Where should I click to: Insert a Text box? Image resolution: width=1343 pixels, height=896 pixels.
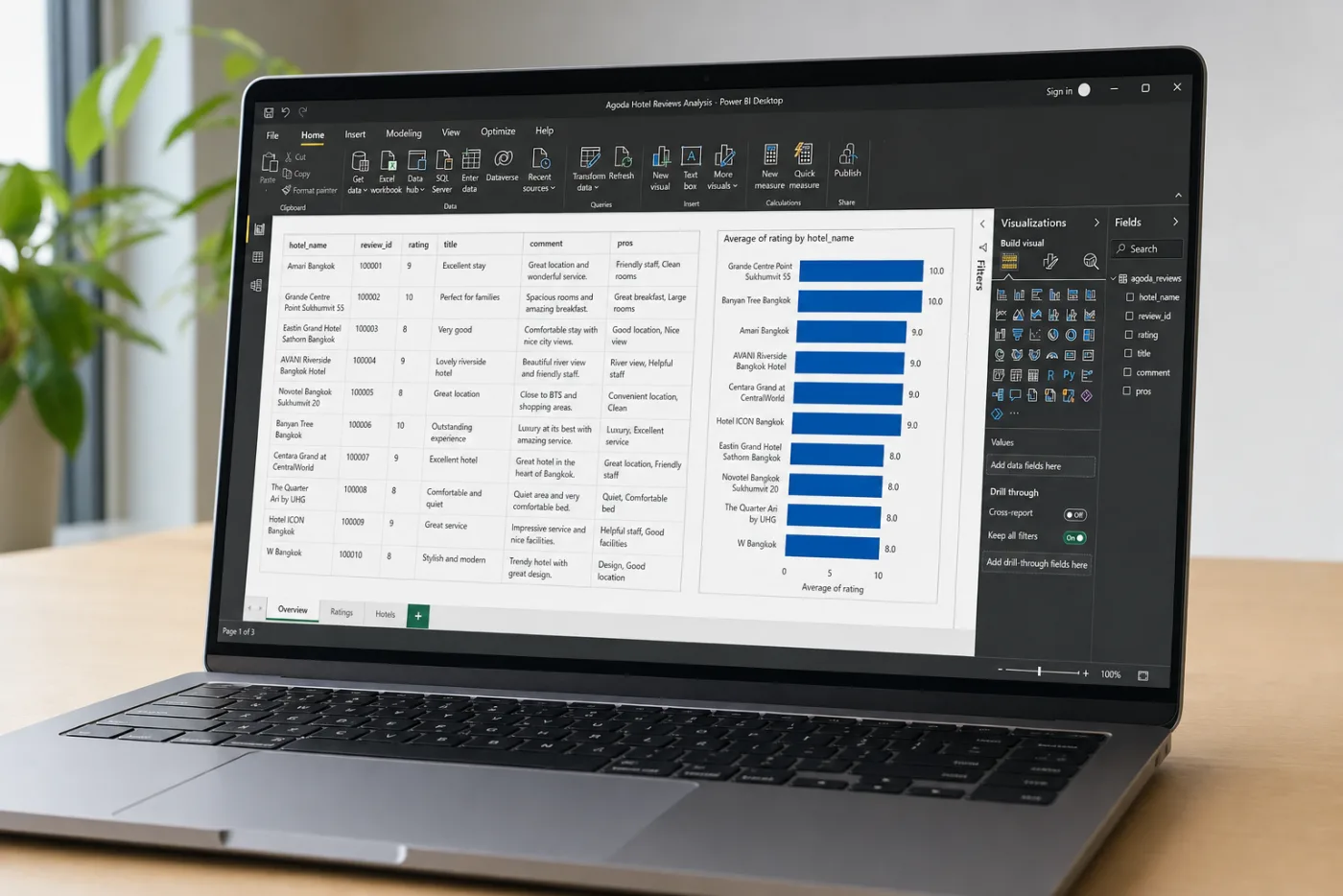coord(691,168)
